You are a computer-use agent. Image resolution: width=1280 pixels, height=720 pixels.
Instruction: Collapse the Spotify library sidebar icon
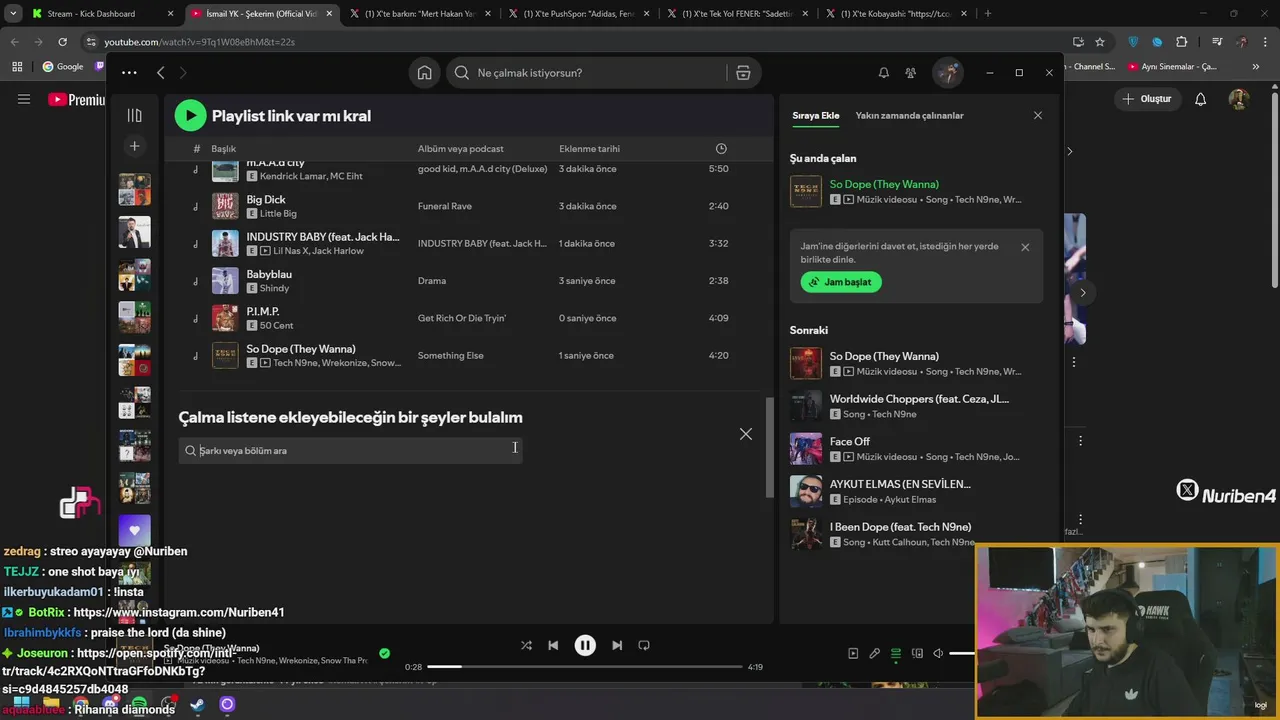click(x=134, y=115)
